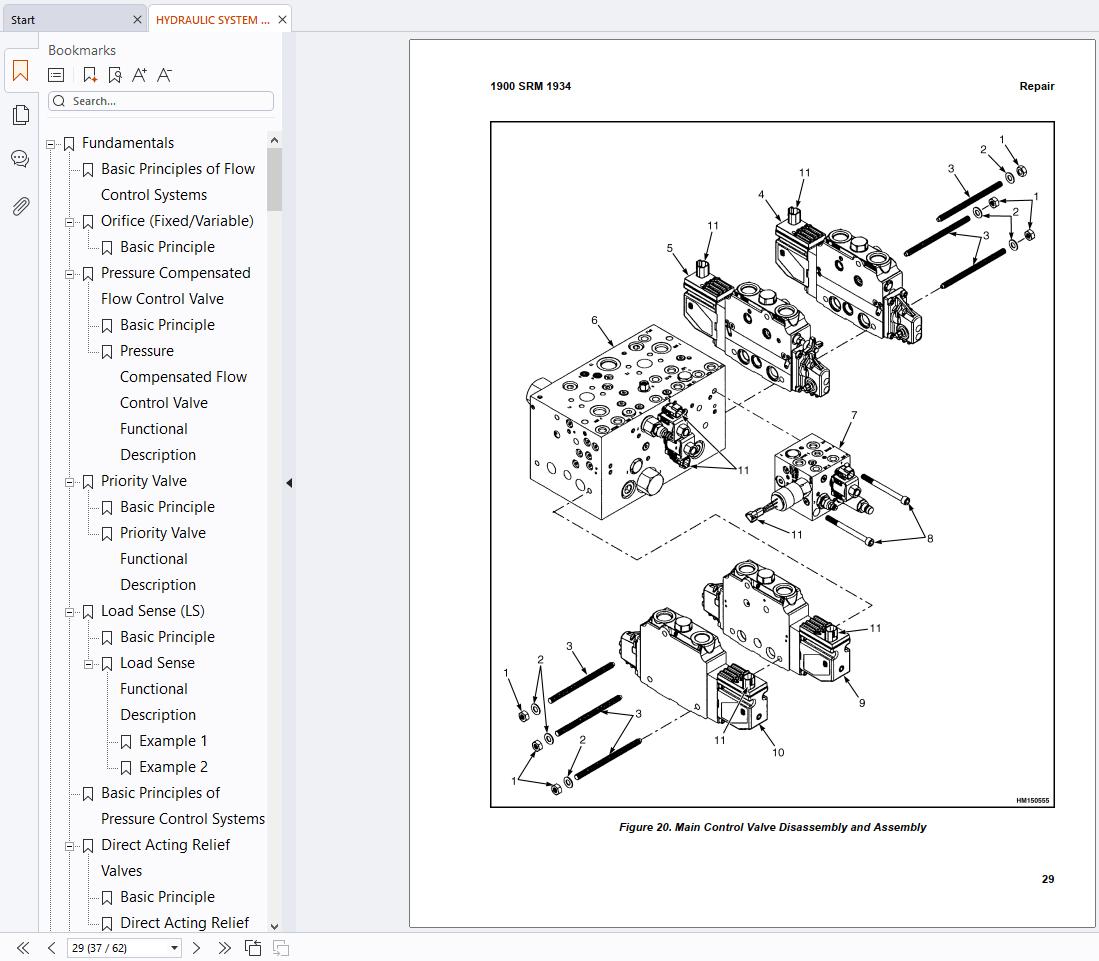Viewport: 1099px width, 961px height.
Task: Open Load Sense (LS) bookmark
Action: pos(153,611)
